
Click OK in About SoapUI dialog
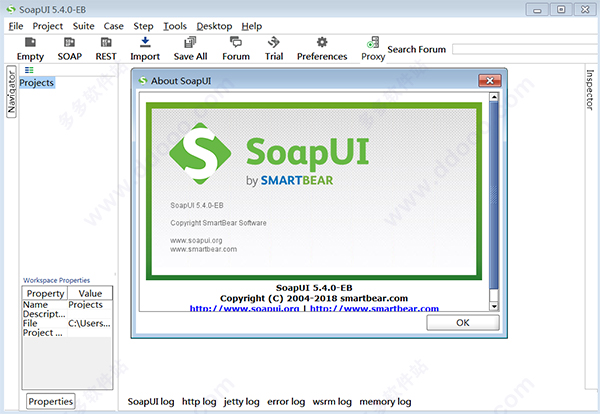click(x=463, y=323)
